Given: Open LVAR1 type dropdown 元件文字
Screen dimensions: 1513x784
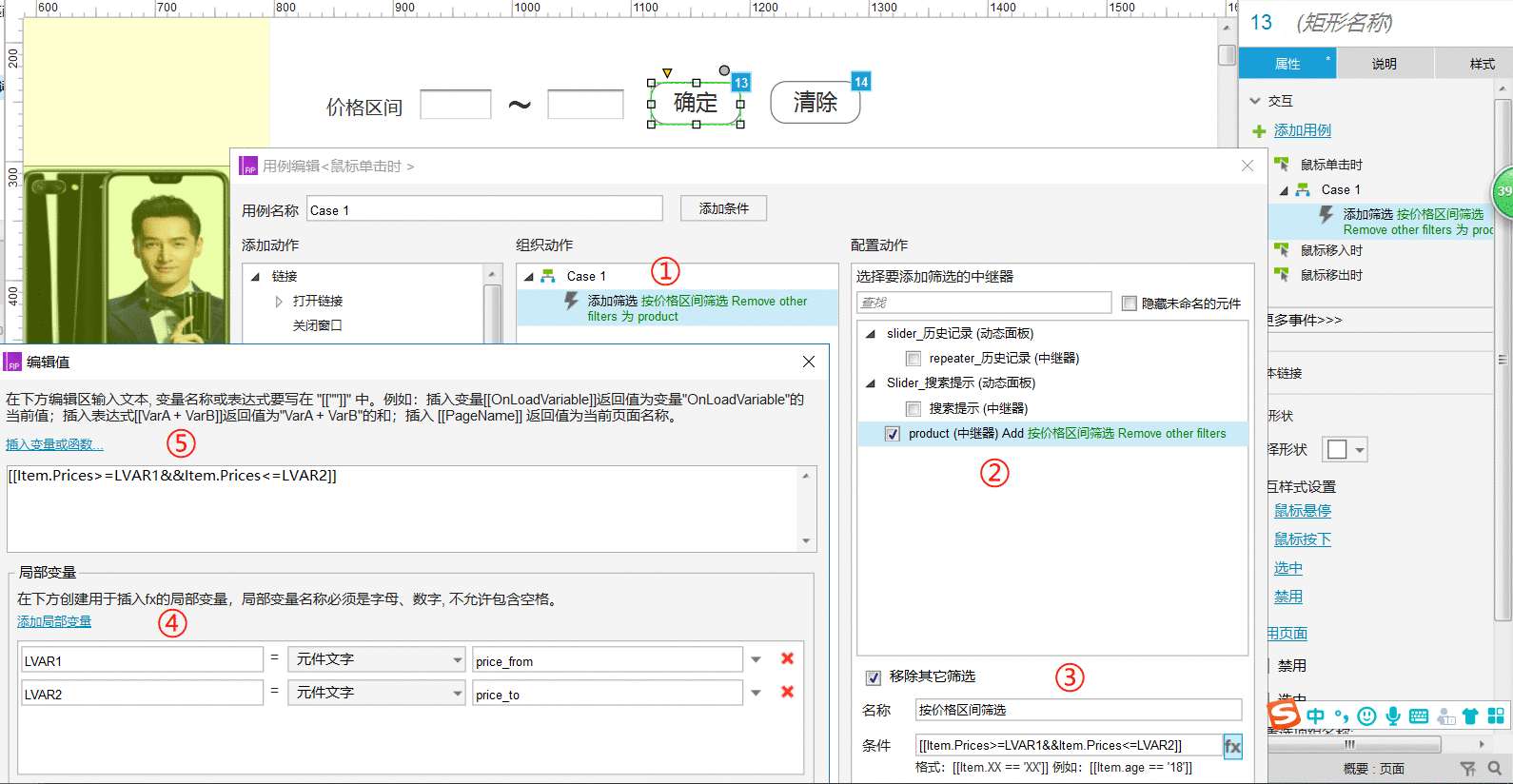Looking at the screenshot, I should 376,659.
